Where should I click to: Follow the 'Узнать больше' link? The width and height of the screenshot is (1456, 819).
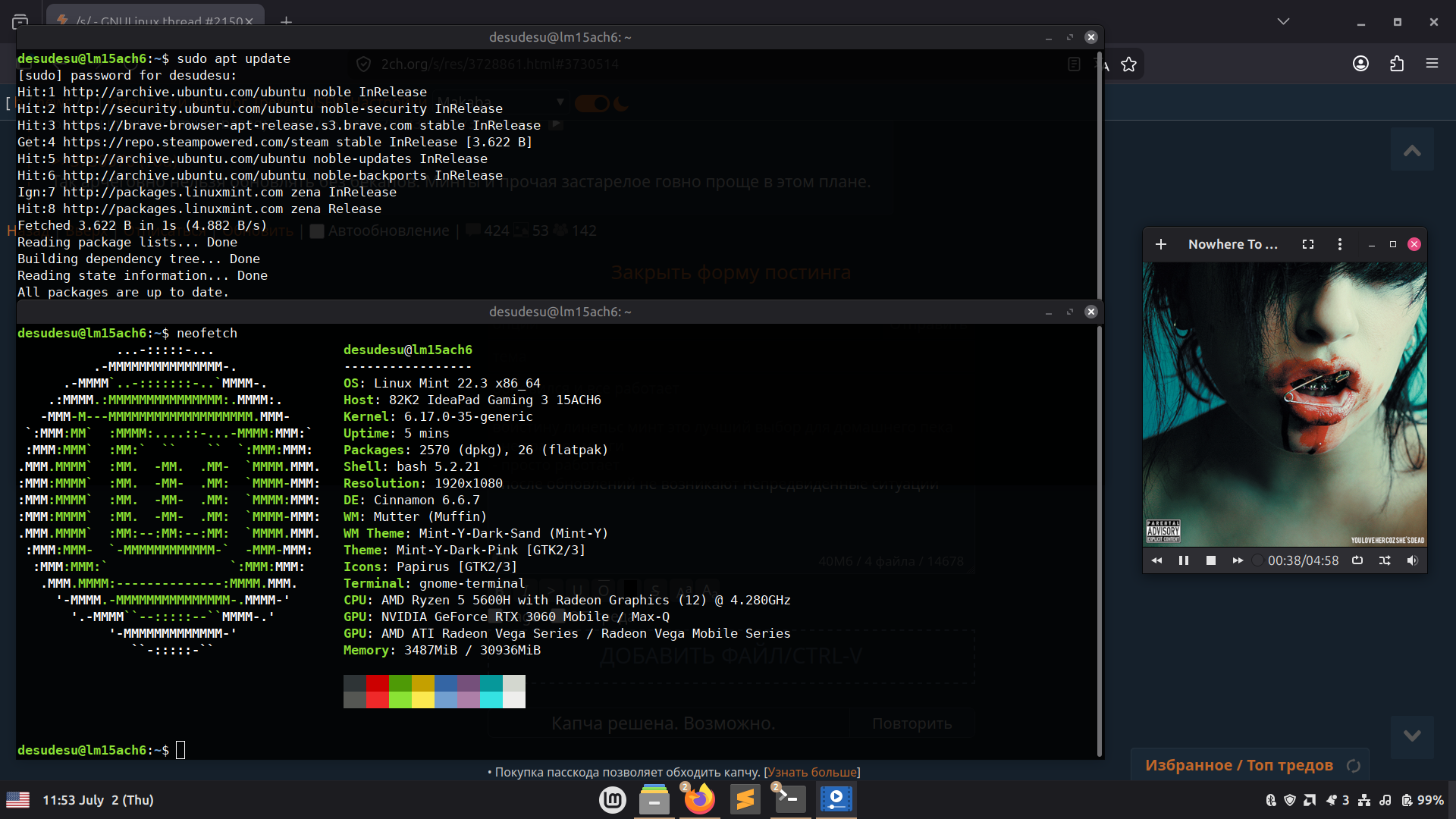coord(812,772)
